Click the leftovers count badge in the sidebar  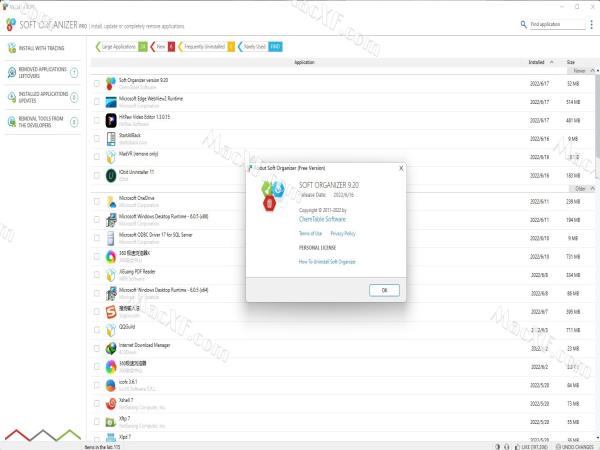[74, 73]
